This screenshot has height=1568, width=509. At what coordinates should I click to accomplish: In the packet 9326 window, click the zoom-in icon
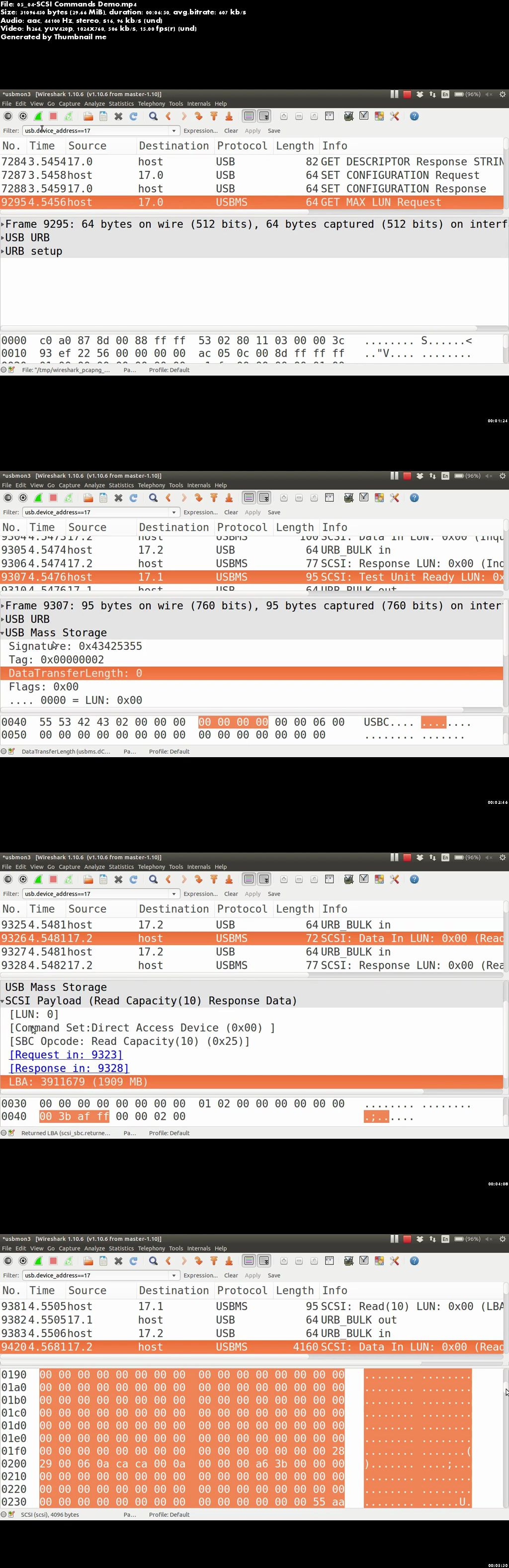(284, 879)
